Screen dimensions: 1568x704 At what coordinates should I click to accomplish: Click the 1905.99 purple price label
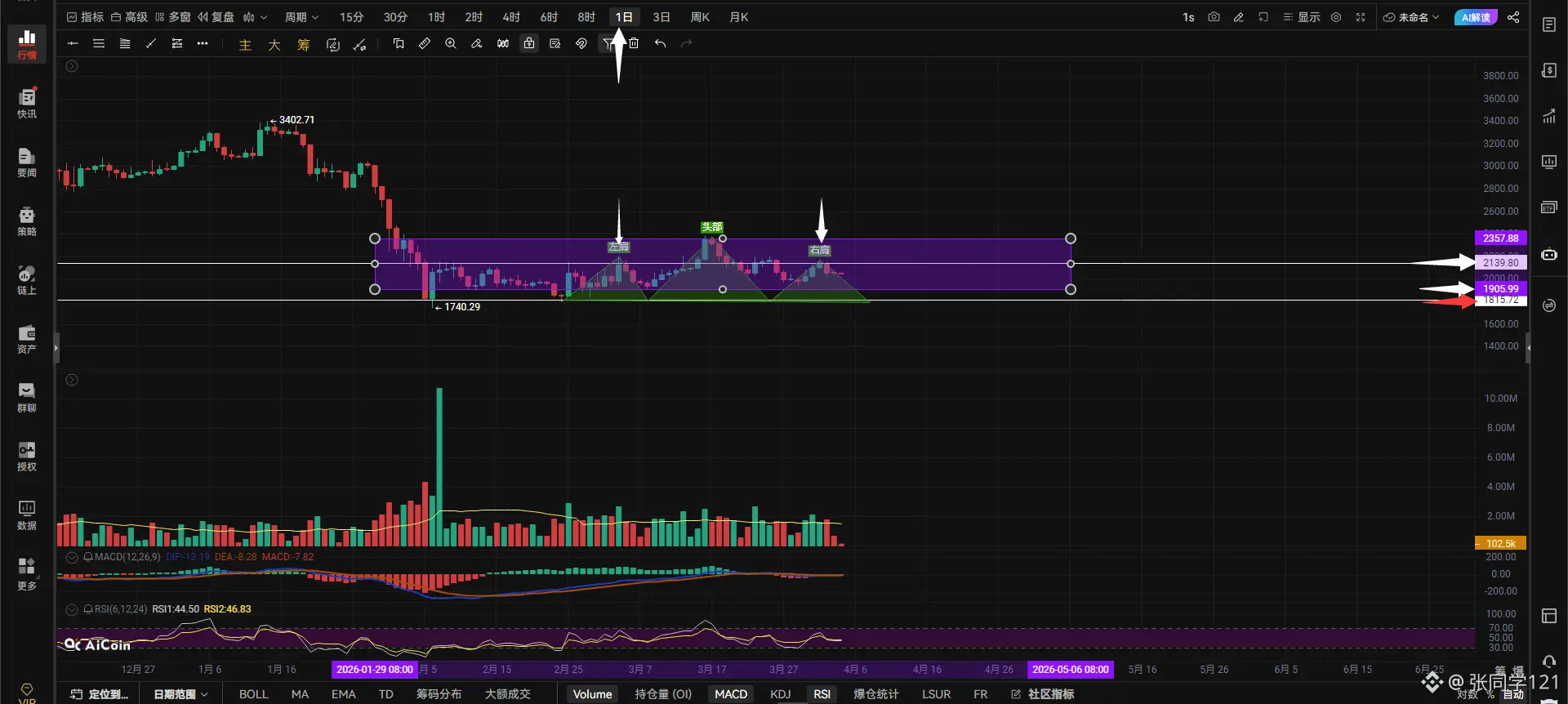[x=1501, y=288]
